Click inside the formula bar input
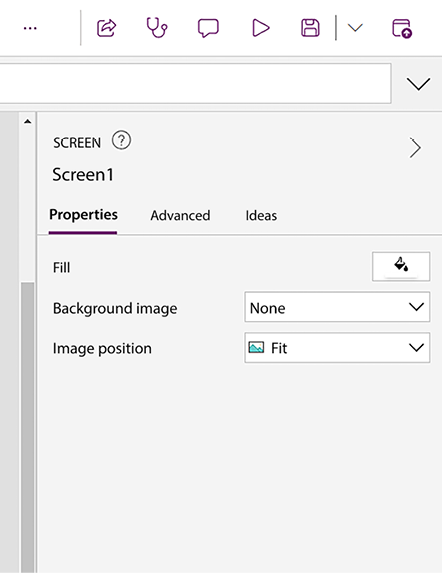Viewport: 442px width, 573px height. pyautogui.click(x=195, y=83)
